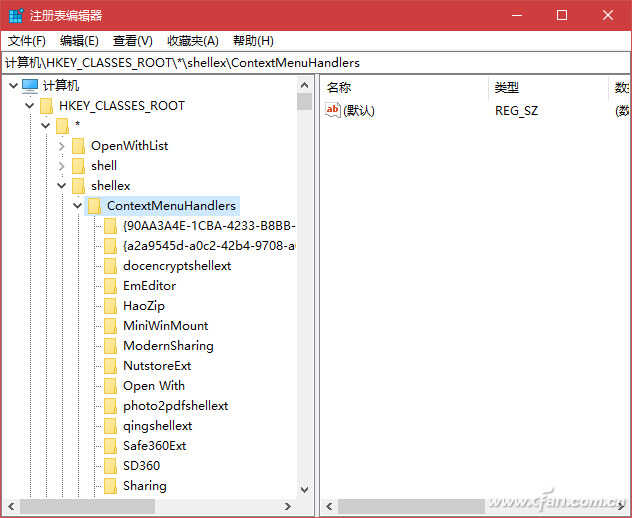Image resolution: width=632 pixels, height=518 pixels.
Task: Select the HKEY_CLASSES_ROOT tree label
Action: pyautogui.click(x=122, y=106)
